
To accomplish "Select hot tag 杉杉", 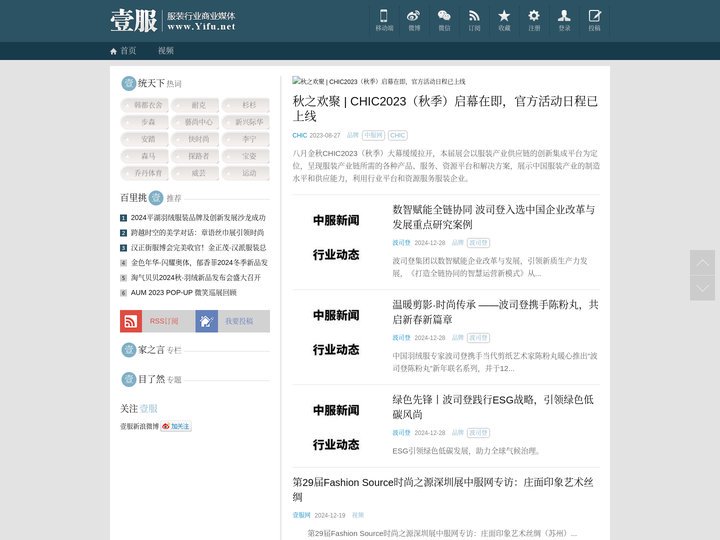I will (246, 105).
